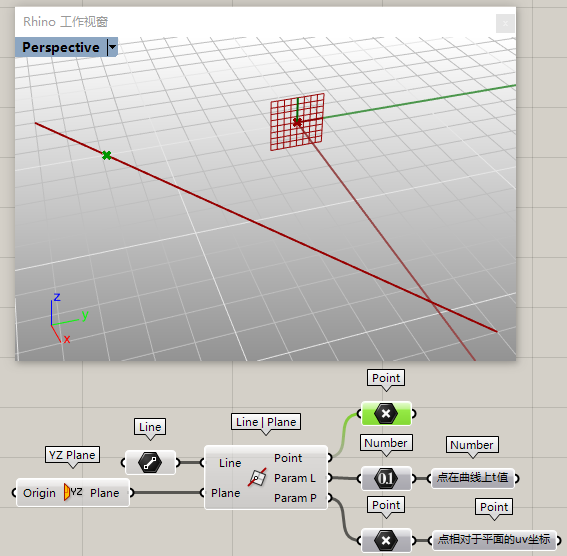Select the Number parameter 0.1 icon

(386, 478)
